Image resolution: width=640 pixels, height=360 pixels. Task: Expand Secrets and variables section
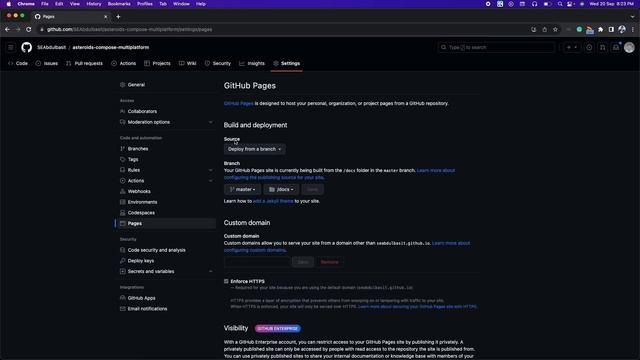pyautogui.click(x=211, y=271)
